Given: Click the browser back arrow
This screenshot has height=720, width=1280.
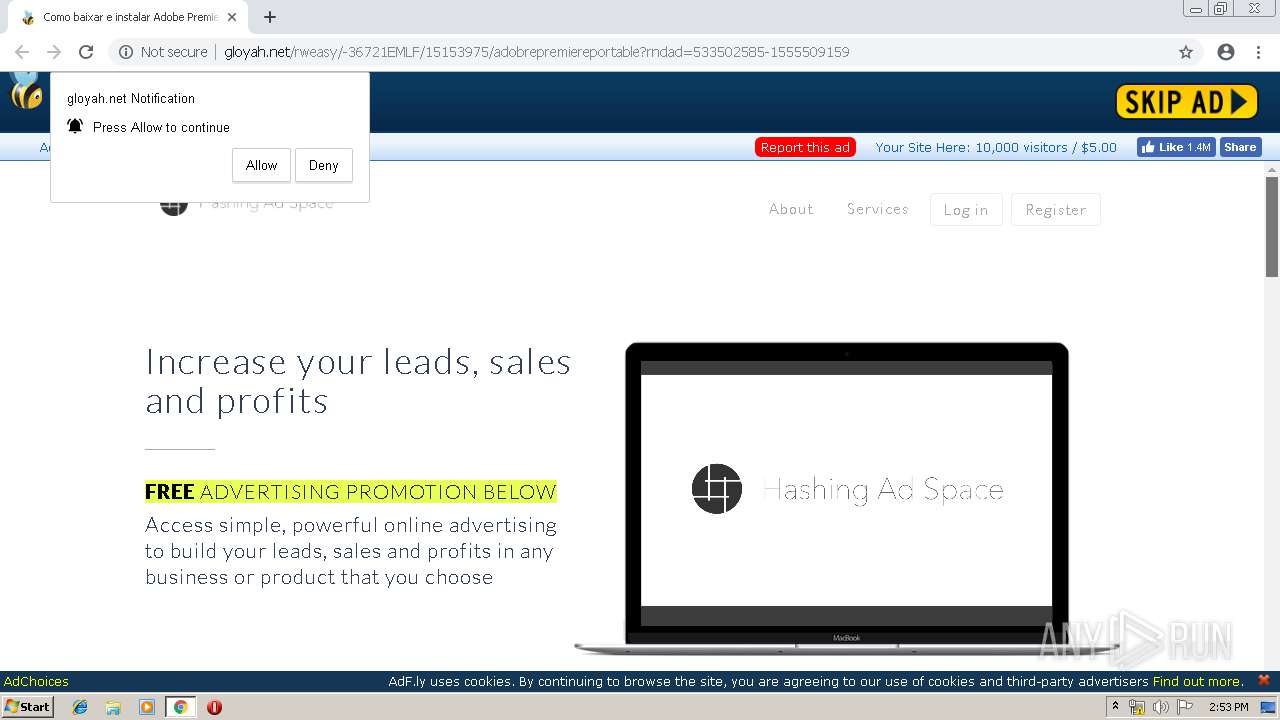Looking at the screenshot, I should (22, 52).
